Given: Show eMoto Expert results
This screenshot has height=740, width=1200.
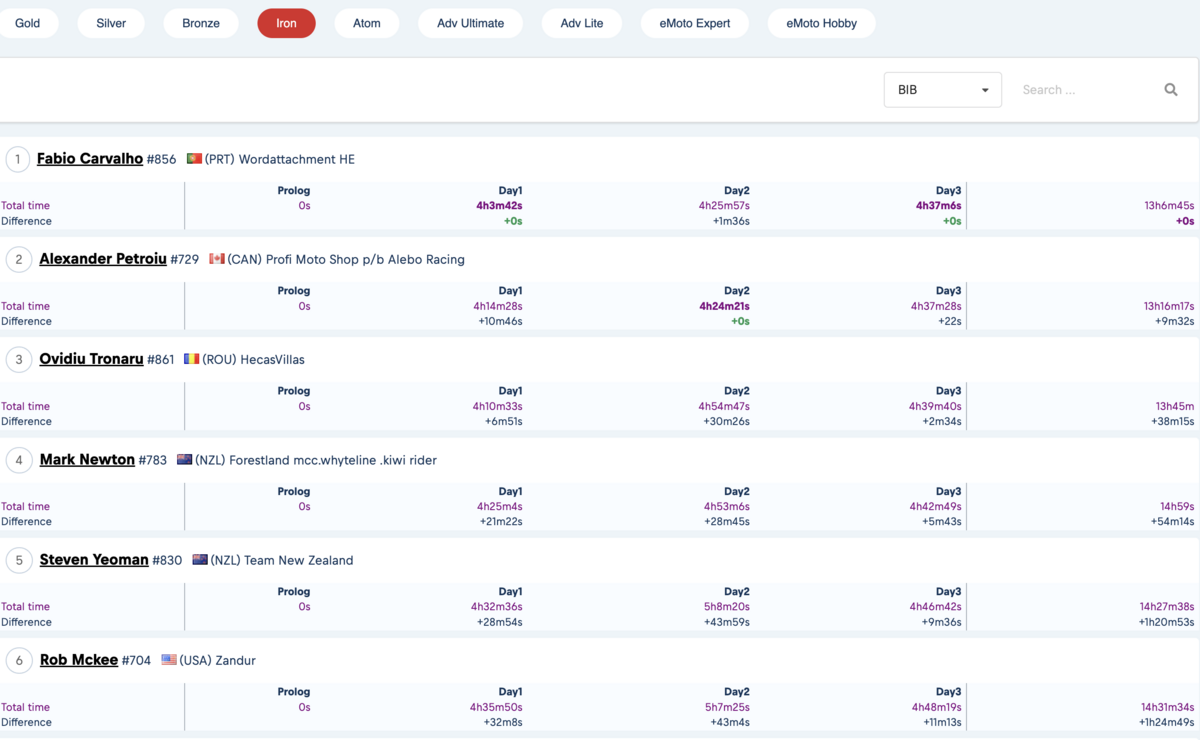Looking at the screenshot, I should tap(695, 23).
